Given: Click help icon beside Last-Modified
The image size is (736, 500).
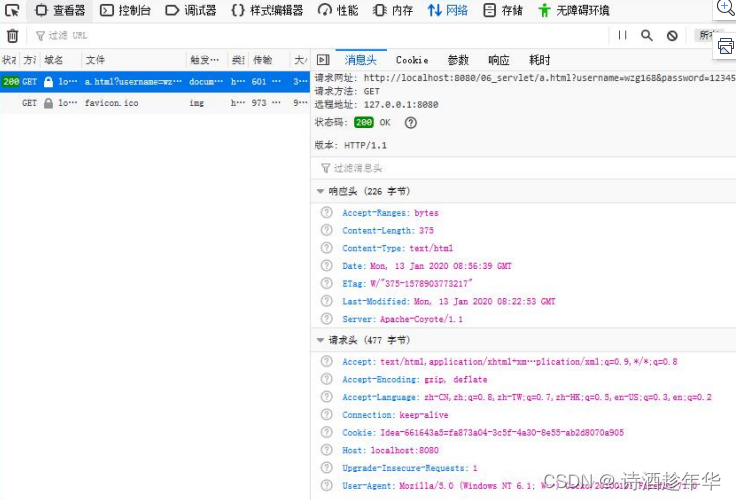Looking at the screenshot, I should click(x=327, y=301).
